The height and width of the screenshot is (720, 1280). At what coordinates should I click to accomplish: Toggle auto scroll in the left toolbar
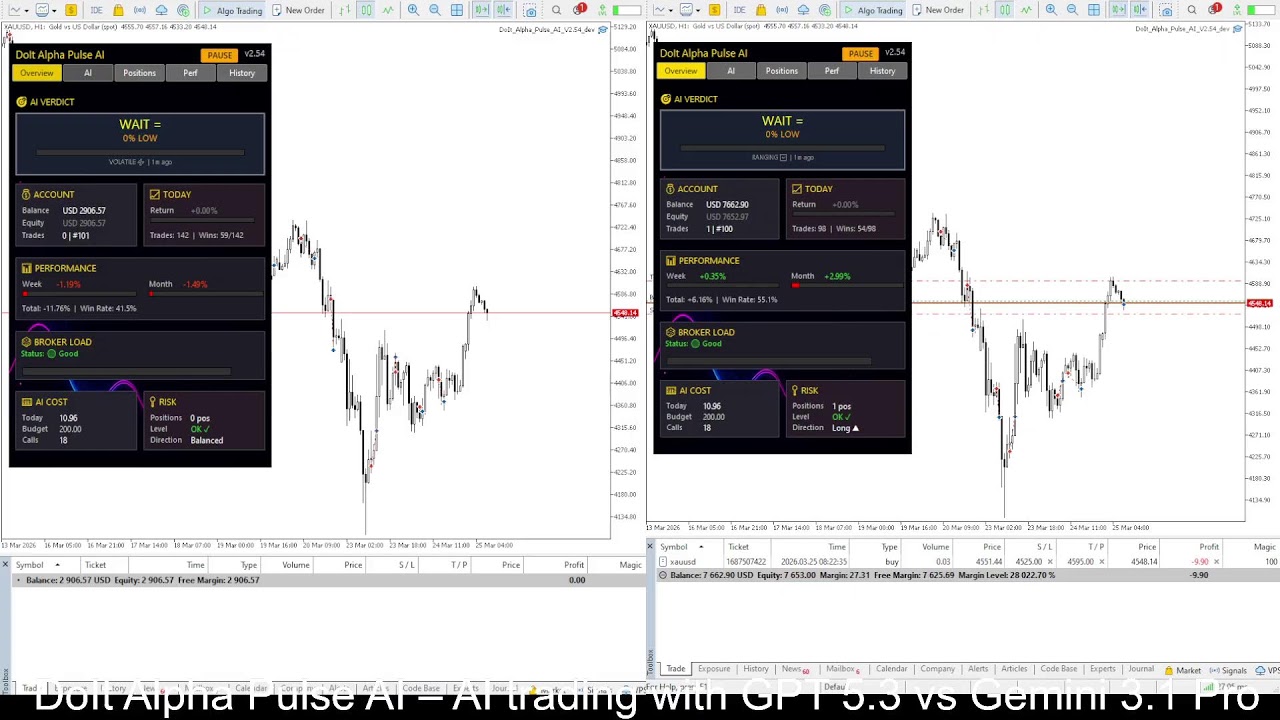tap(482, 10)
